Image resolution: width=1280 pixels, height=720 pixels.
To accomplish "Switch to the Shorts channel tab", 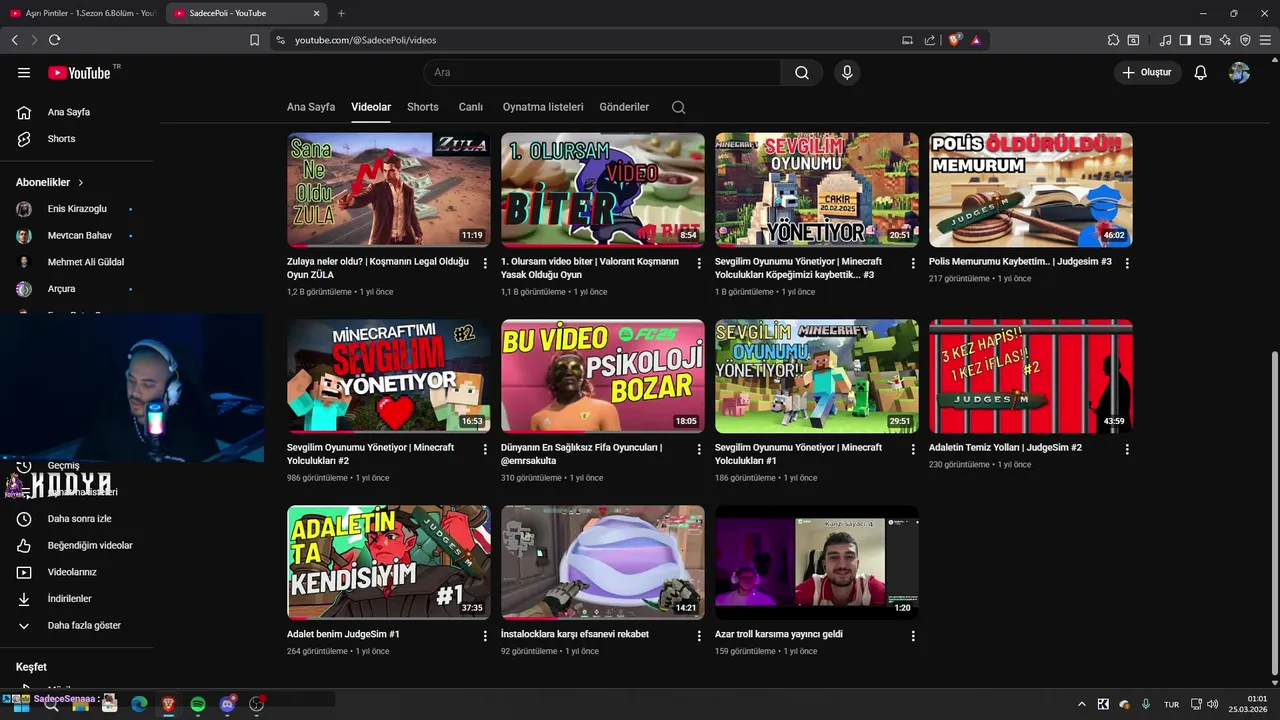I will tap(422, 107).
